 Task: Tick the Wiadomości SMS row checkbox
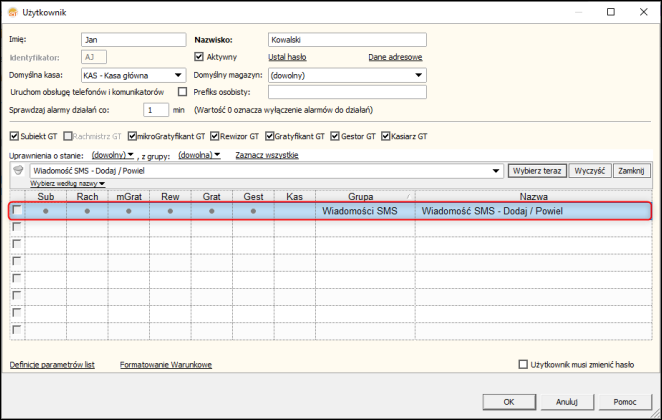pyautogui.click(x=17, y=210)
